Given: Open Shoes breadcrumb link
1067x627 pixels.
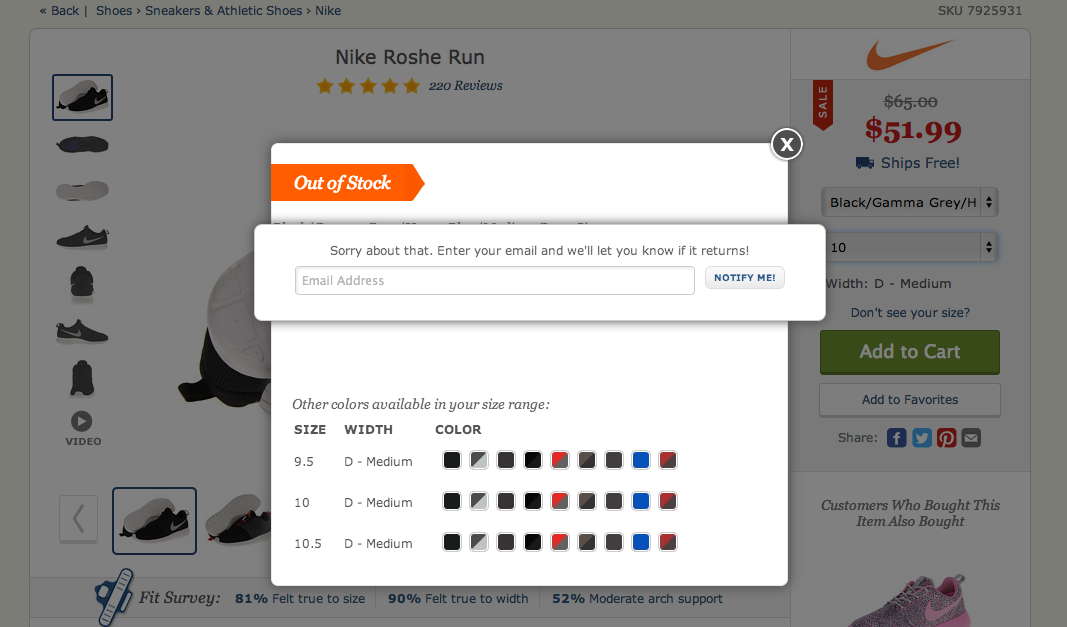Looking at the screenshot, I should [114, 11].
